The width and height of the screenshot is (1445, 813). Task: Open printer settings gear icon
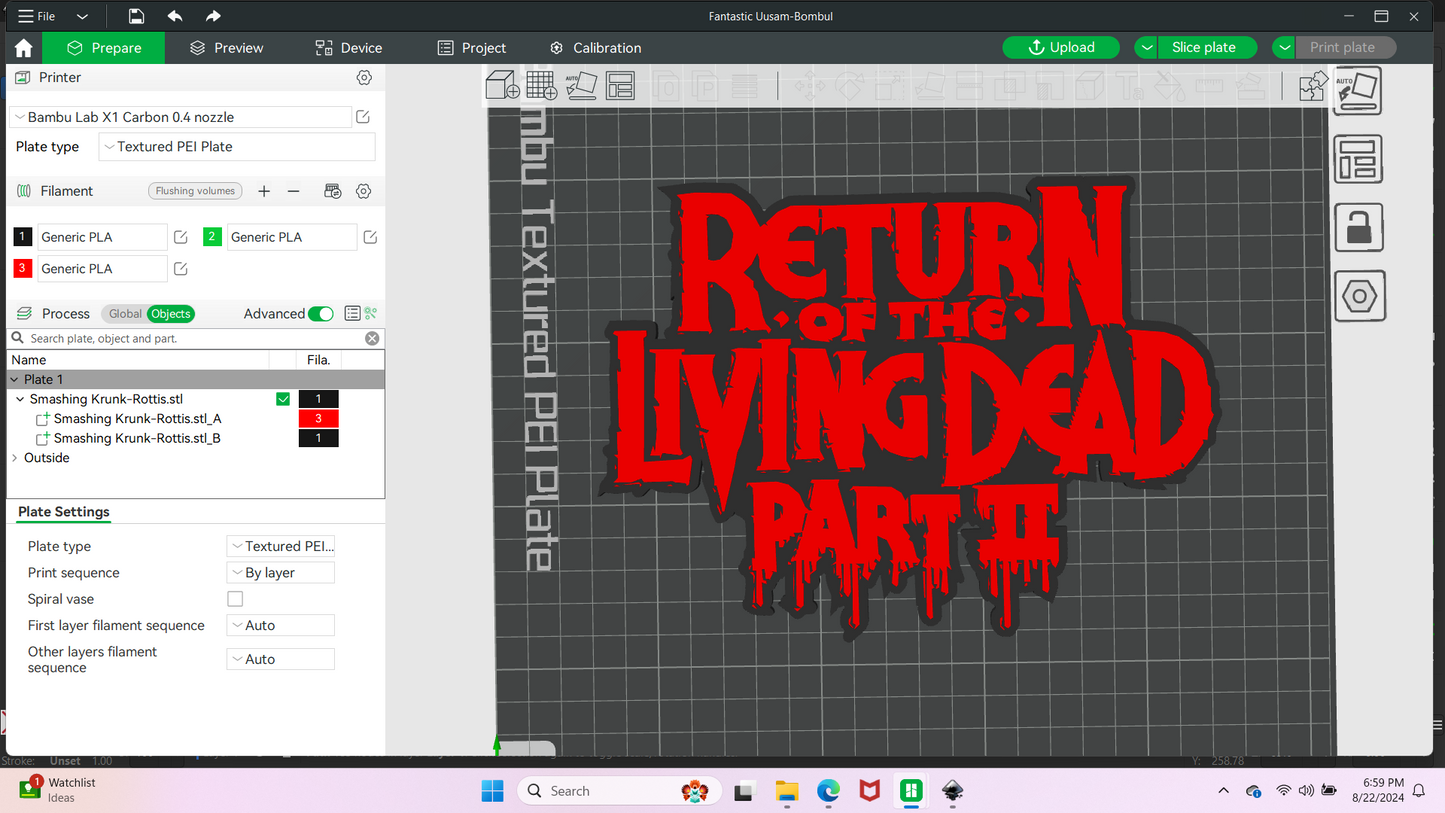[x=364, y=77]
